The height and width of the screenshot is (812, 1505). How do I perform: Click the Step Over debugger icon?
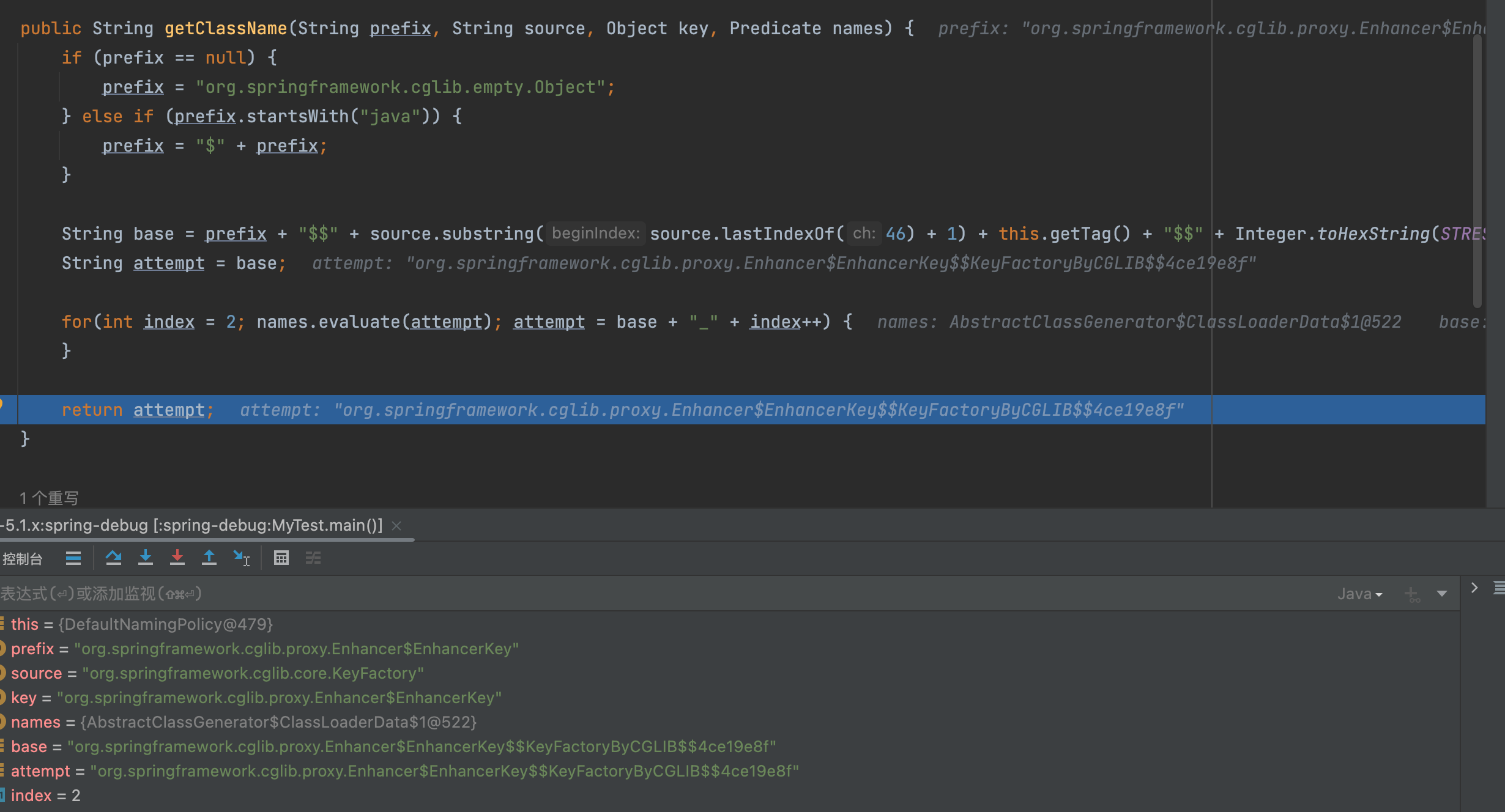click(113, 558)
